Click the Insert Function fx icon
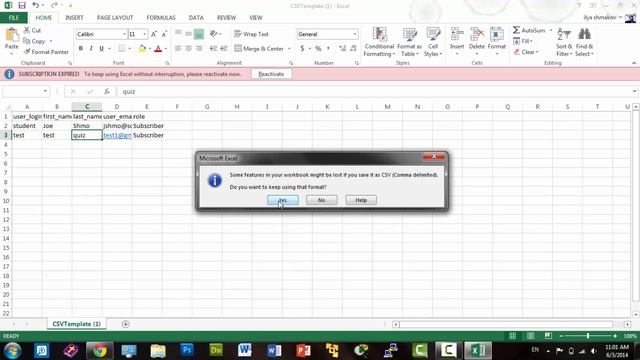Image resolution: width=640 pixels, height=360 pixels. (x=107, y=91)
